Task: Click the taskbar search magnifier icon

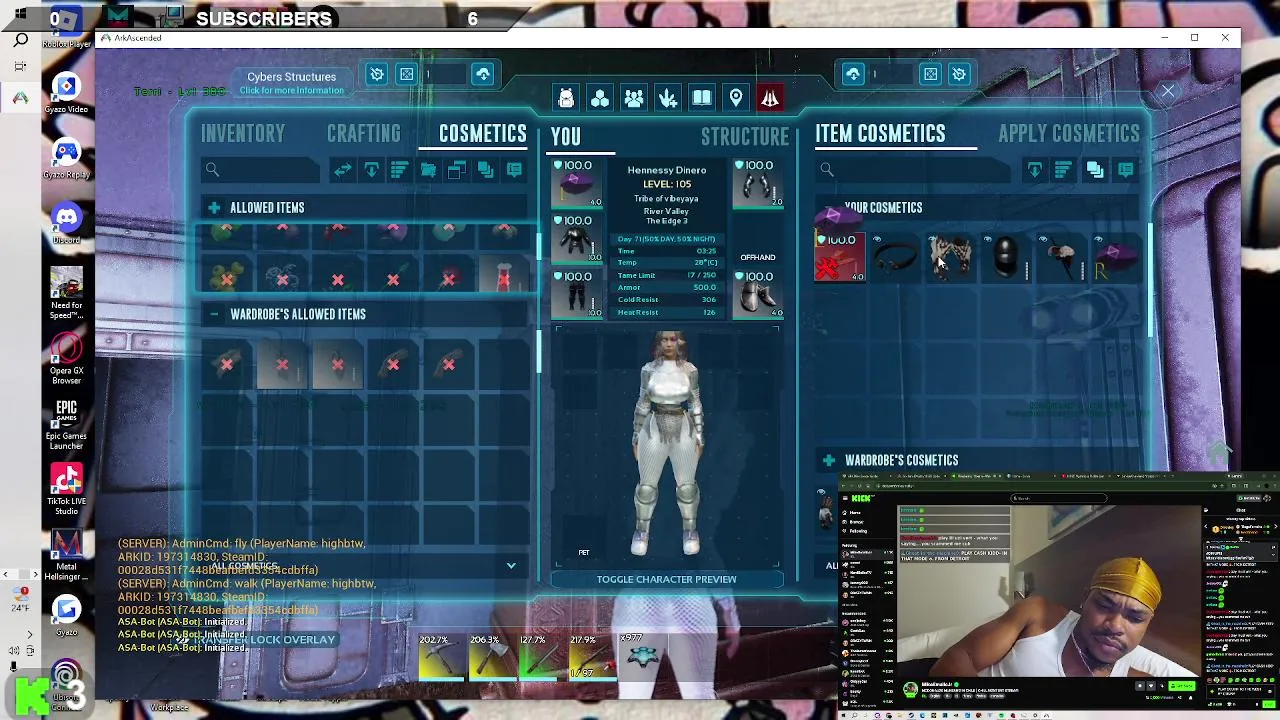Action: tap(20, 41)
